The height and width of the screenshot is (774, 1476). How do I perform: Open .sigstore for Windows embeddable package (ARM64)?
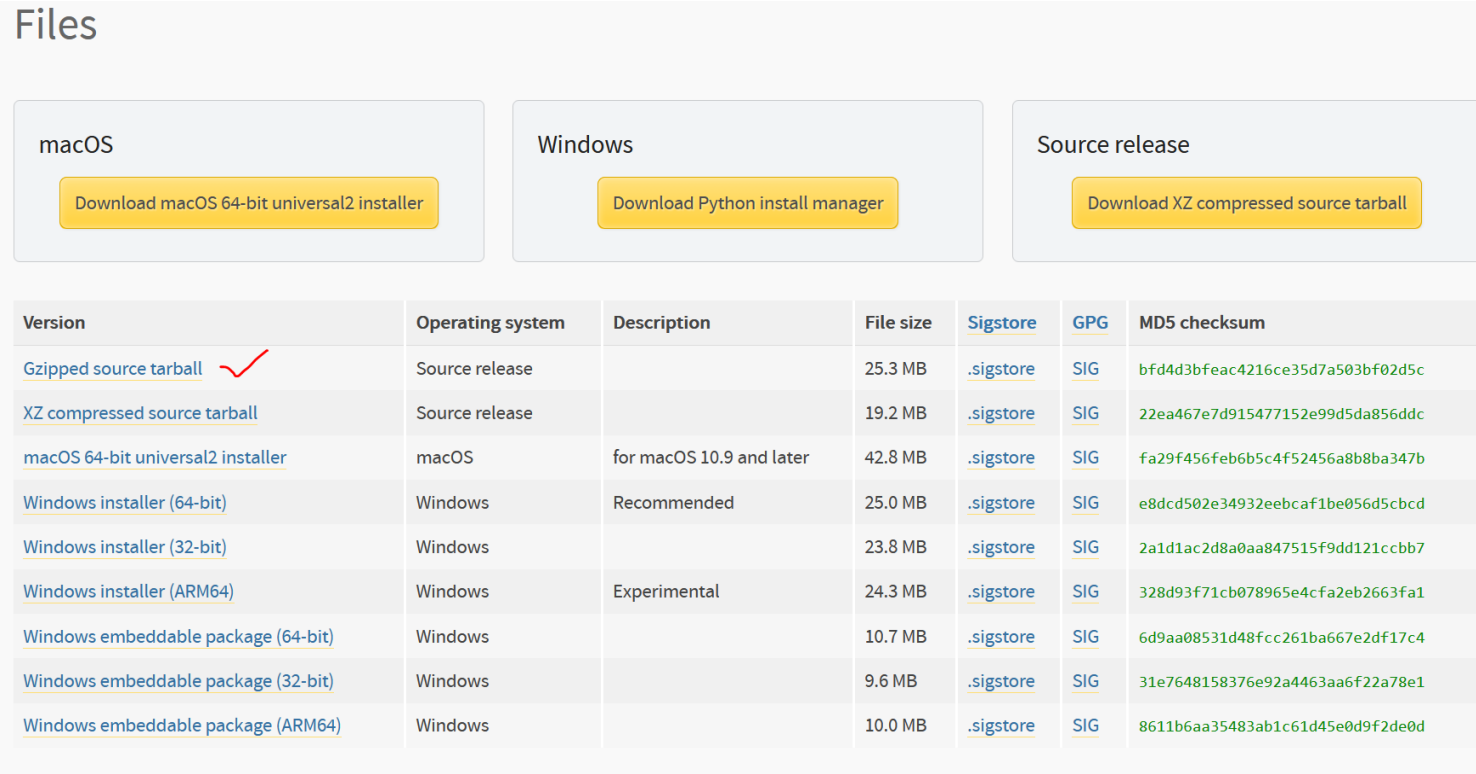point(1001,726)
